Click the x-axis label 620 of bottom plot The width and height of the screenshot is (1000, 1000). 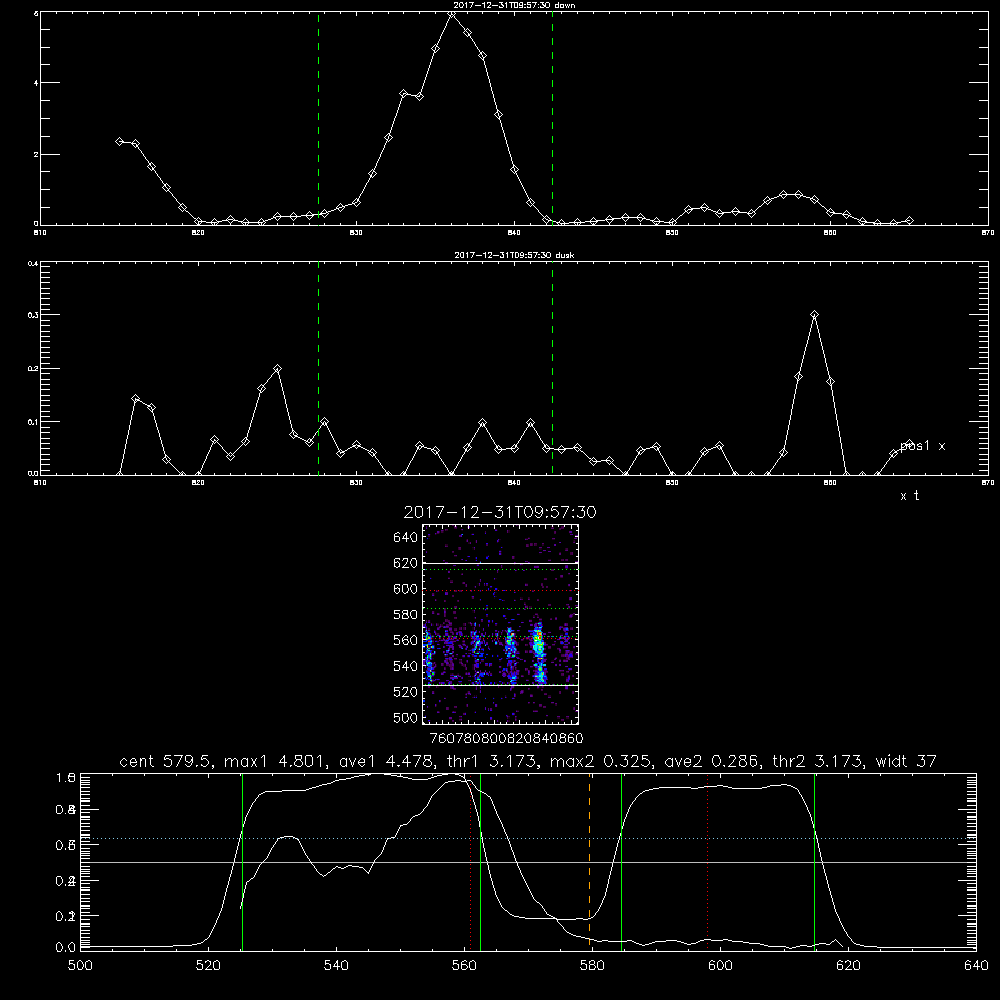click(848, 966)
